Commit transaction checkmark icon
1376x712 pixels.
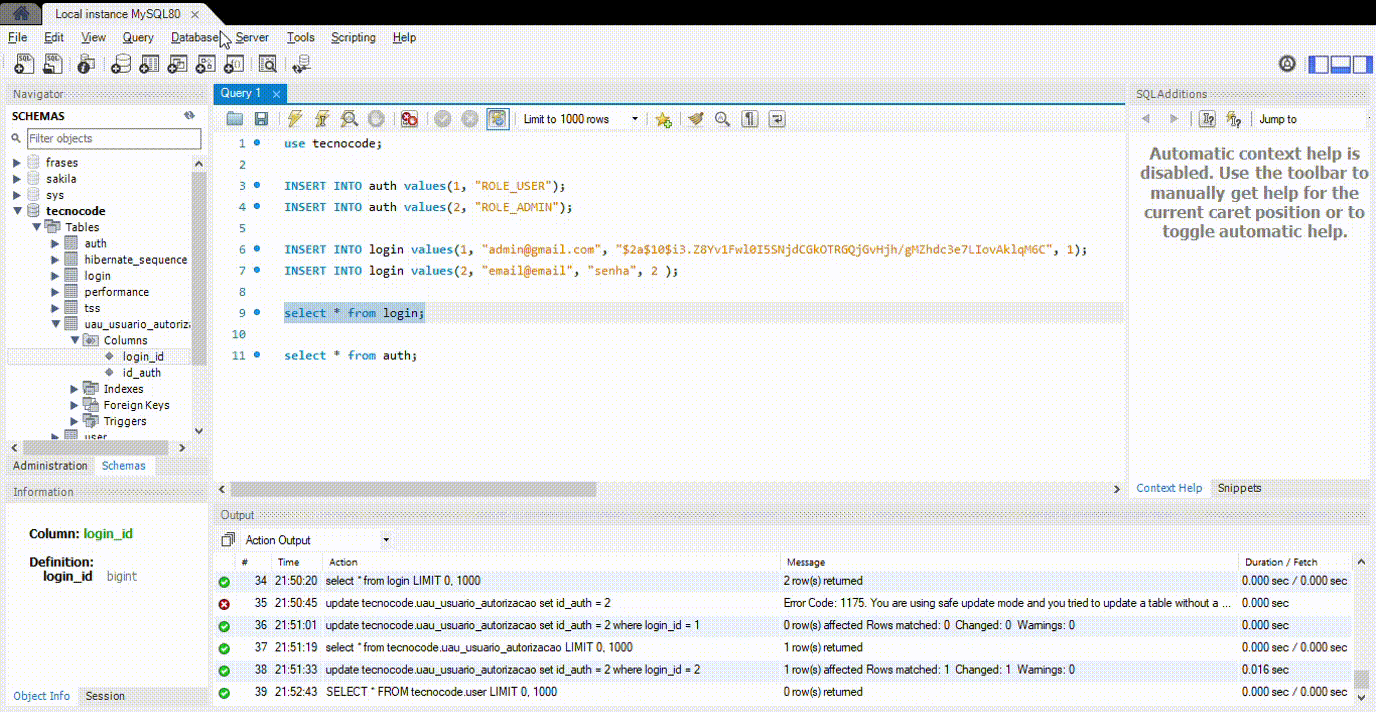pos(442,119)
